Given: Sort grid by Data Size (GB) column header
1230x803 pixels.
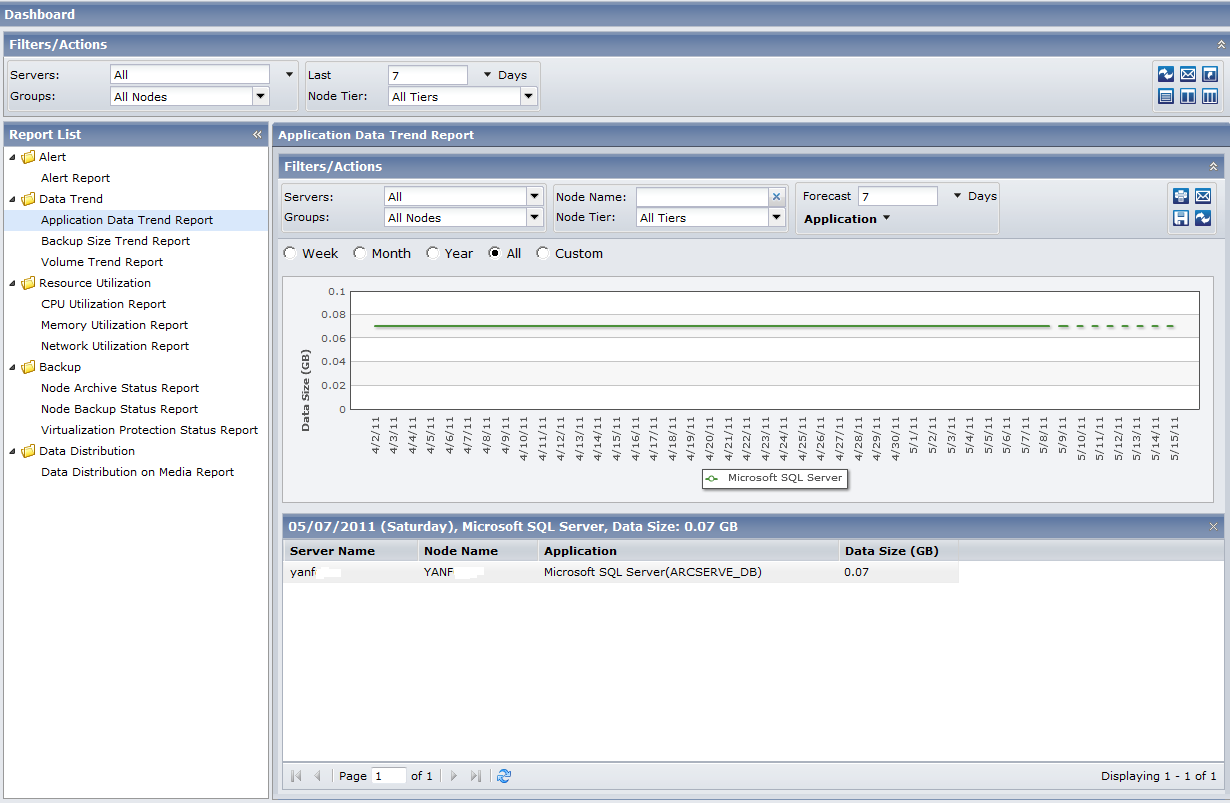Looking at the screenshot, I should 891,551.
